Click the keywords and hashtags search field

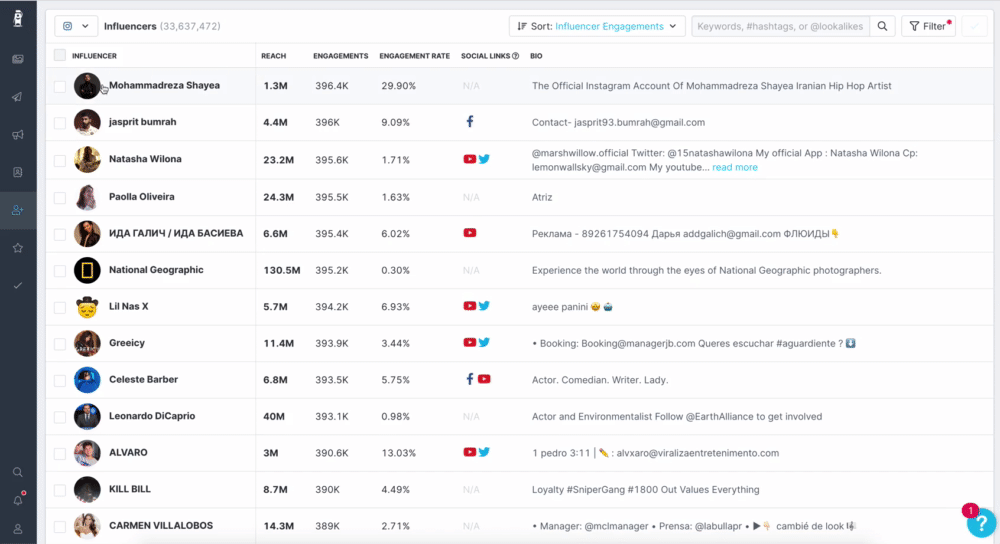click(780, 26)
